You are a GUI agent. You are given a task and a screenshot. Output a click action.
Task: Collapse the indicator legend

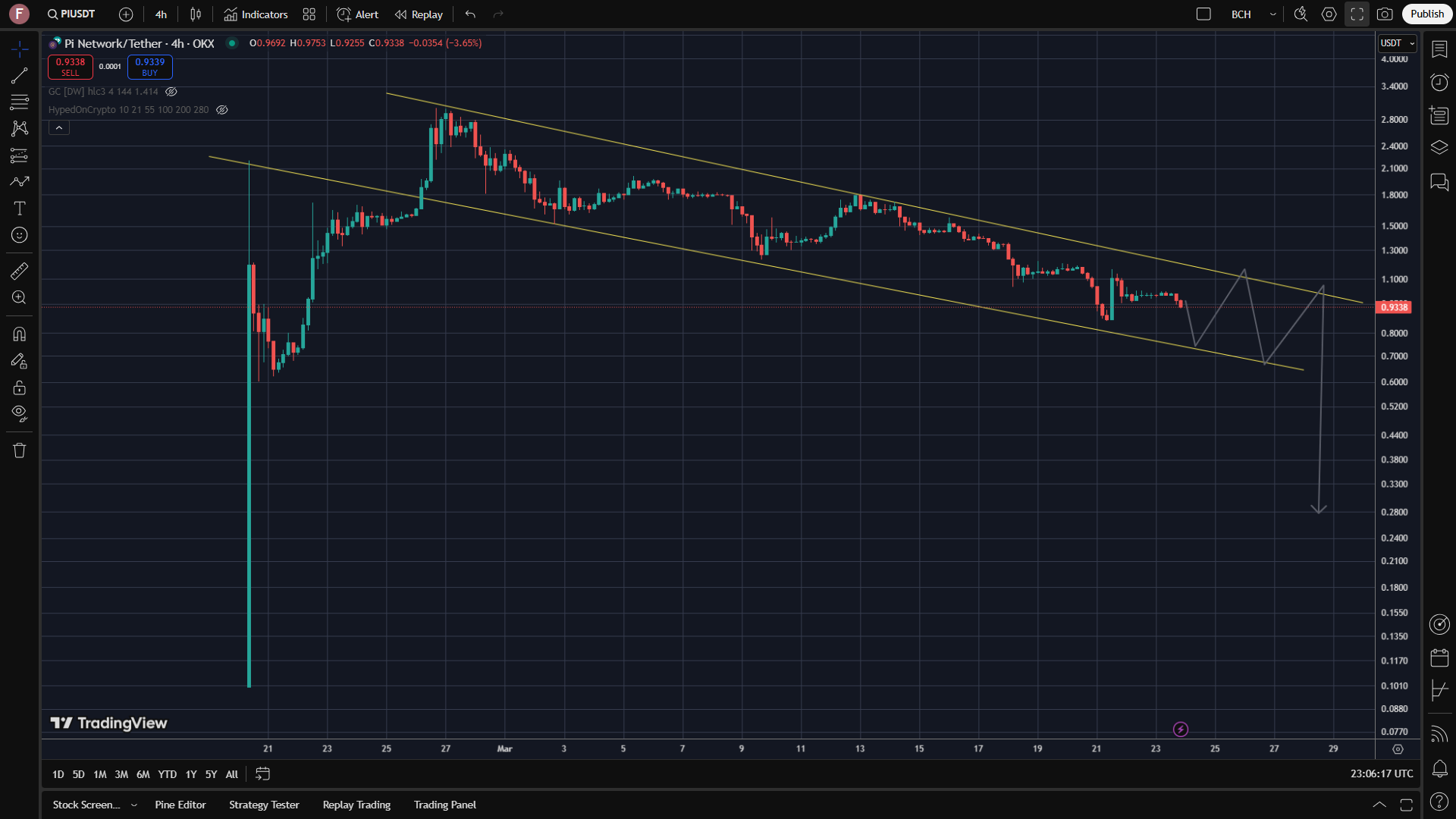click(59, 128)
